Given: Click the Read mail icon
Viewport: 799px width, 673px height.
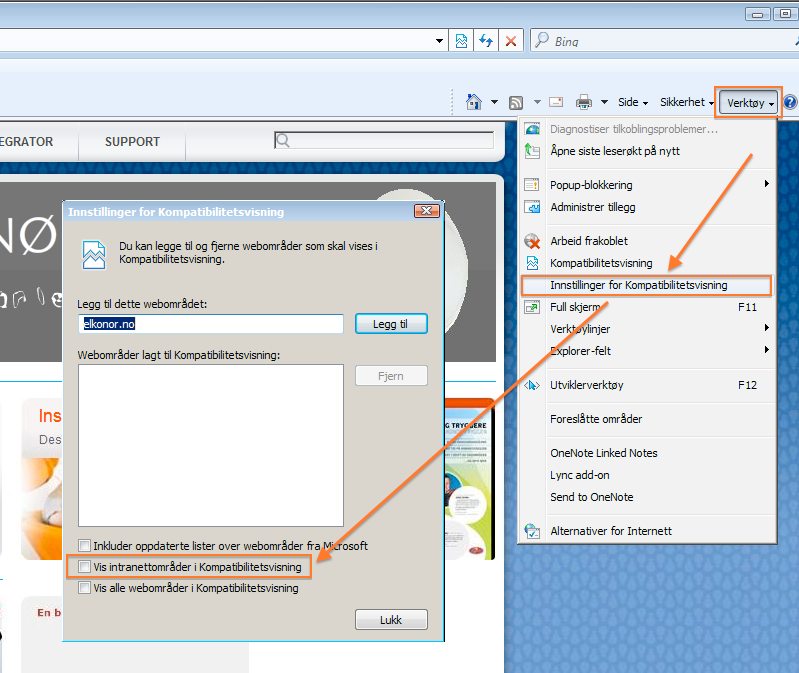Looking at the screenshot, I should [556, 102].
